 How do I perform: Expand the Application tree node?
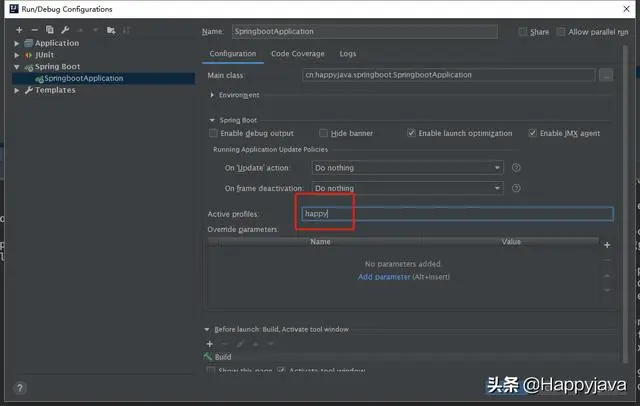point(17,43)
